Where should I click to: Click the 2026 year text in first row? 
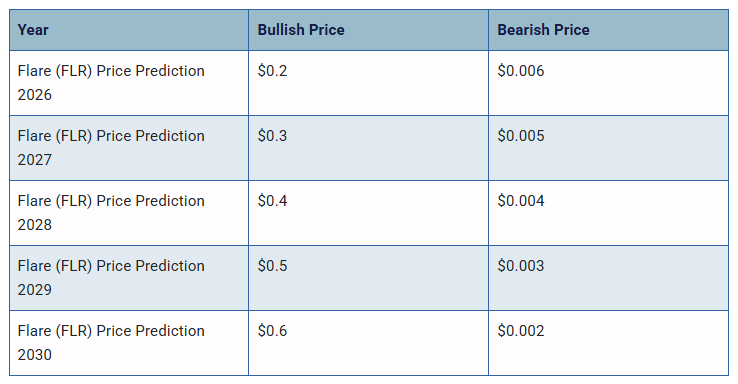[x=35, y=95]
